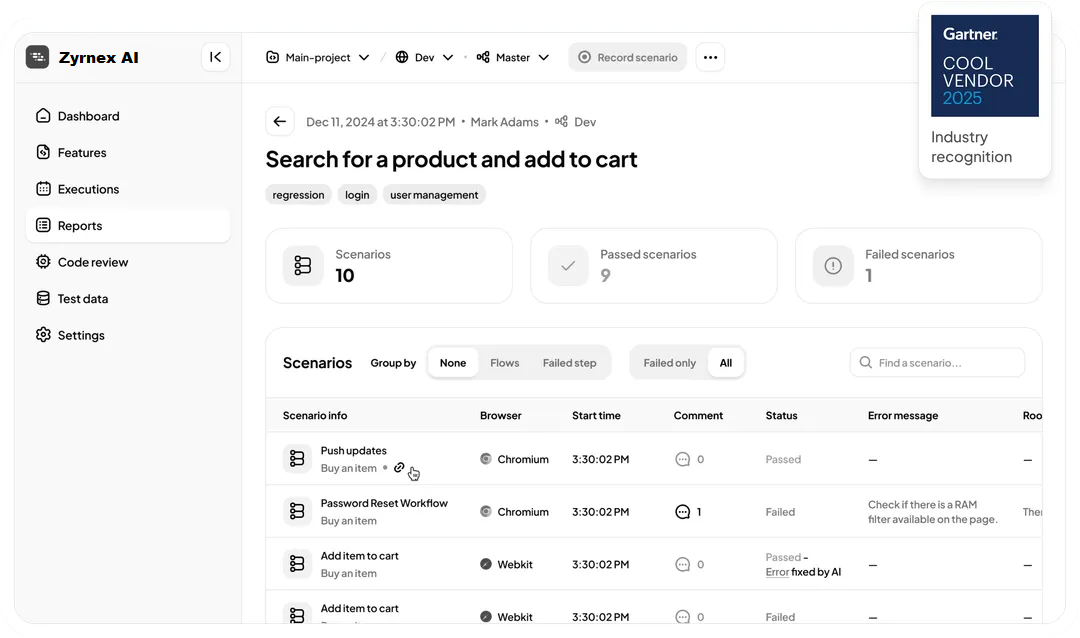Viewport: 1080px width, 638px height.
Task: Click the search magnifier icon
Action: pyautogui.click(x=866, y=362)
